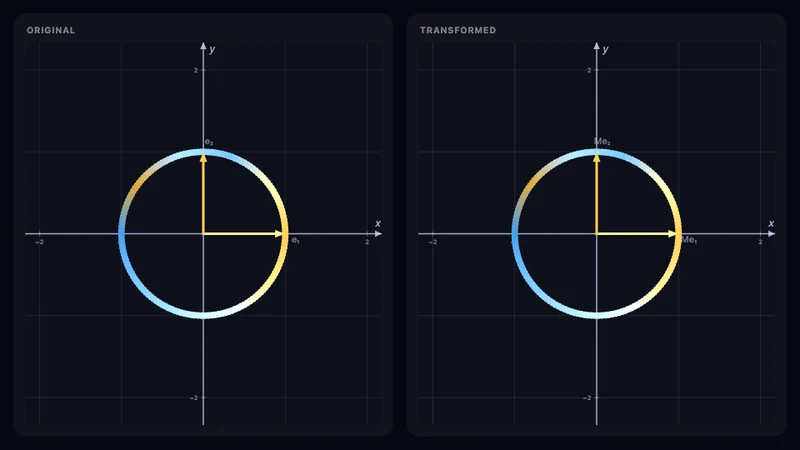Click the e₂ arrowhead in Original plot
Screen dimensions: 800x450
point(203,158)
